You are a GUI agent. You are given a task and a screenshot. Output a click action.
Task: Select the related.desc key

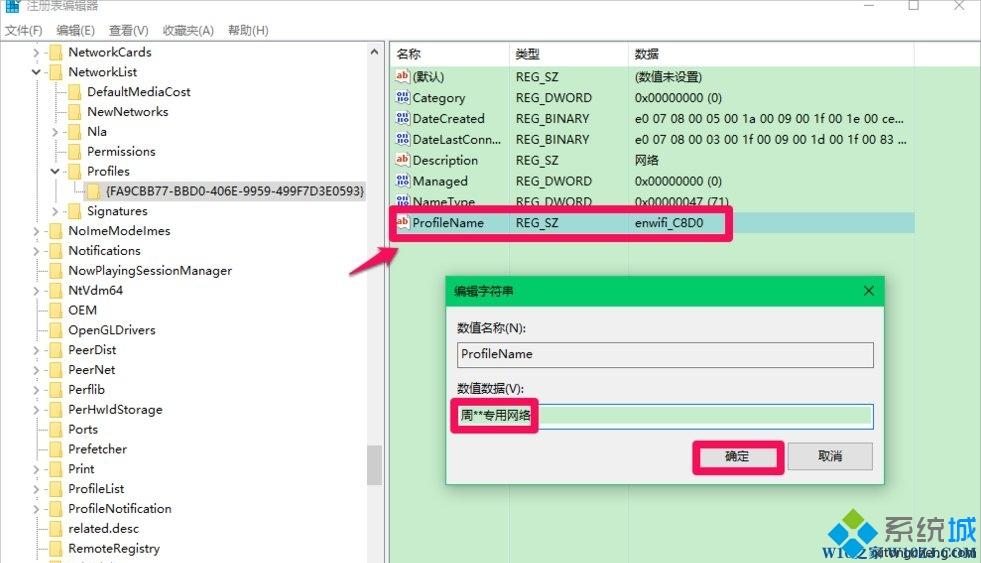103,529
